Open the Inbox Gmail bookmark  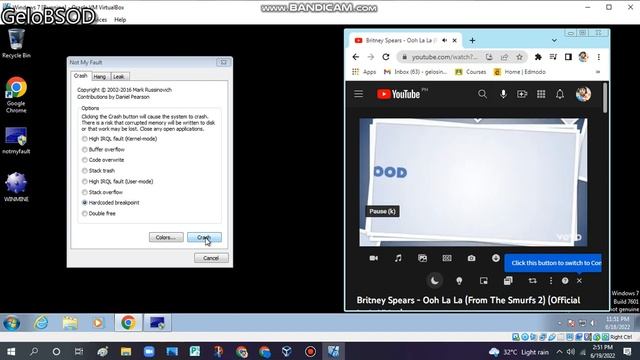click(416, 72)
